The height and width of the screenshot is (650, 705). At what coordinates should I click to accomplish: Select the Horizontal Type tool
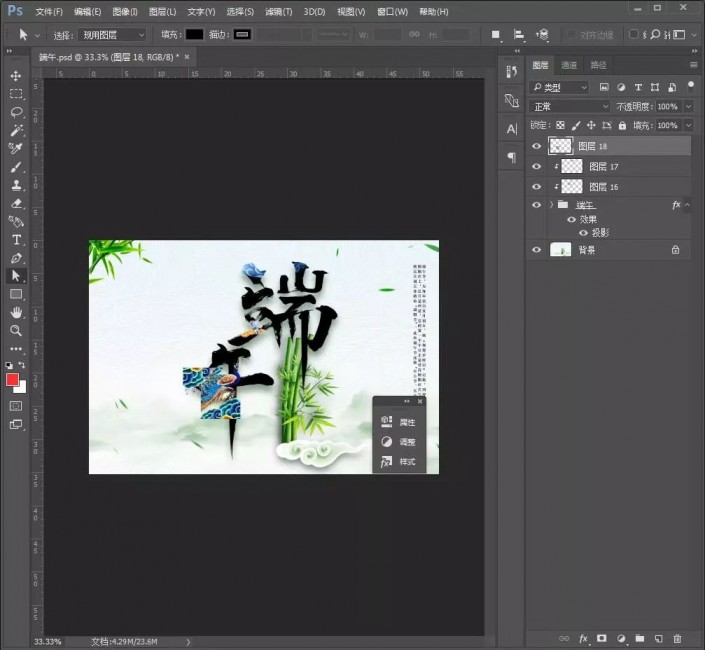click(16, 240)
